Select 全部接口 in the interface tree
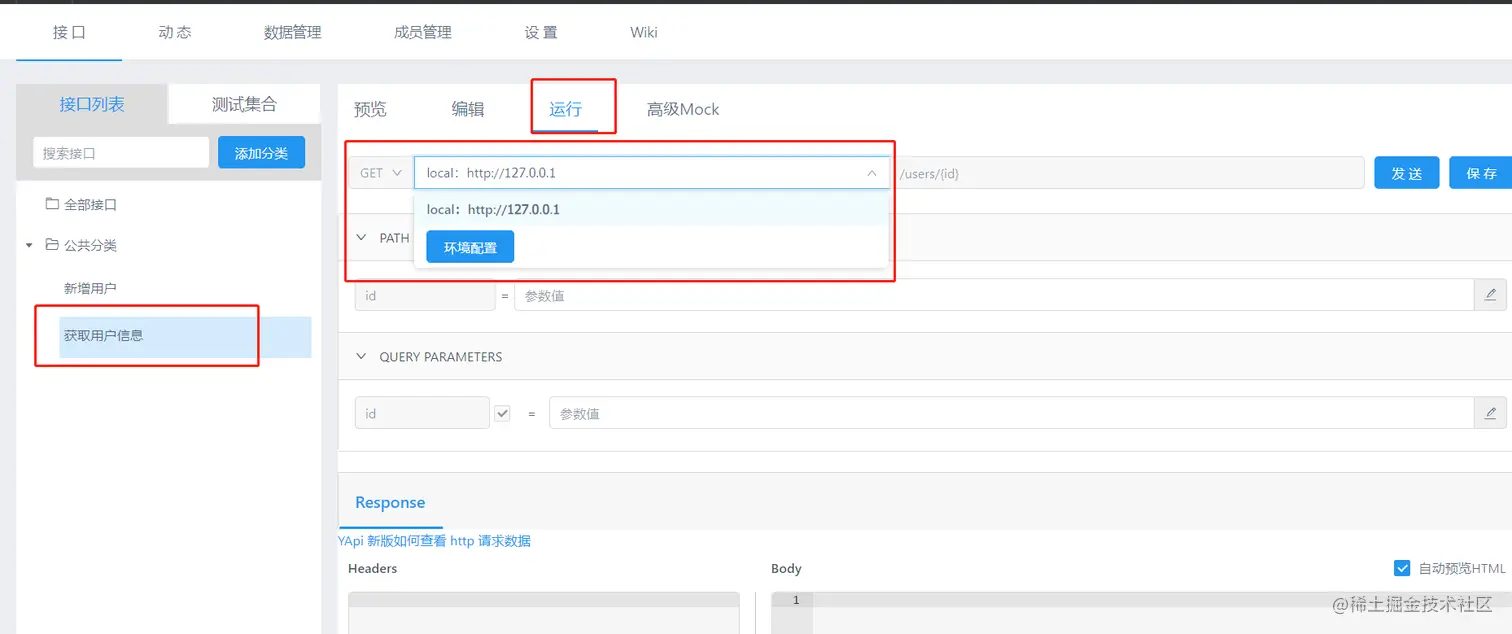Screen dimensions: 1512x634 [x=91, y=204]
